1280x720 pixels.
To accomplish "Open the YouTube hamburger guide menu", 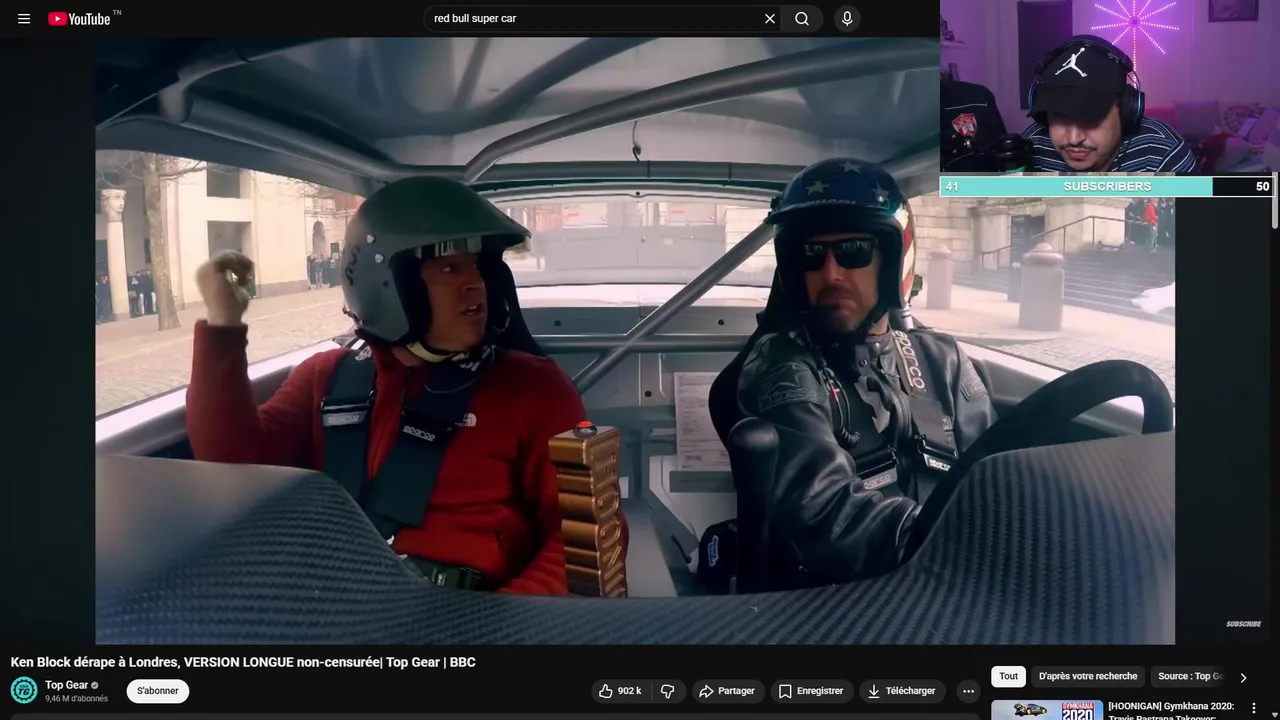I will 24,18.
